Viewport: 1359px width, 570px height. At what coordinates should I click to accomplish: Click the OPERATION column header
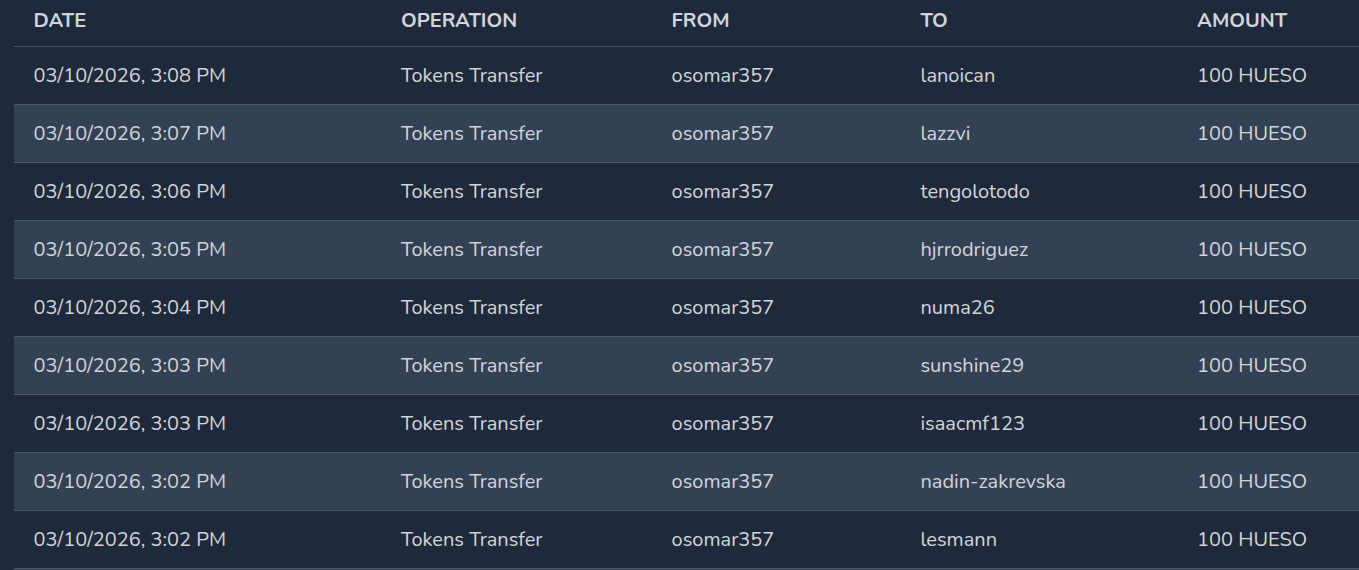[x=459, y=20]
